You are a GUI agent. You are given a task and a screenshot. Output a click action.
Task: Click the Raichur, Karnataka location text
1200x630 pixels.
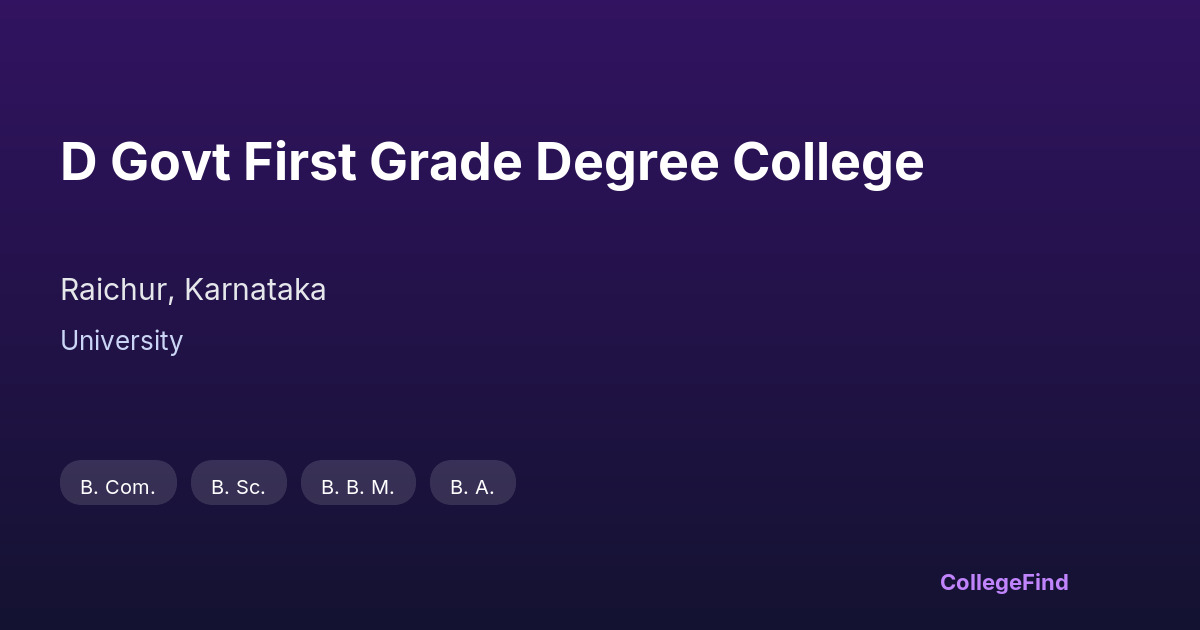[193, 290]
